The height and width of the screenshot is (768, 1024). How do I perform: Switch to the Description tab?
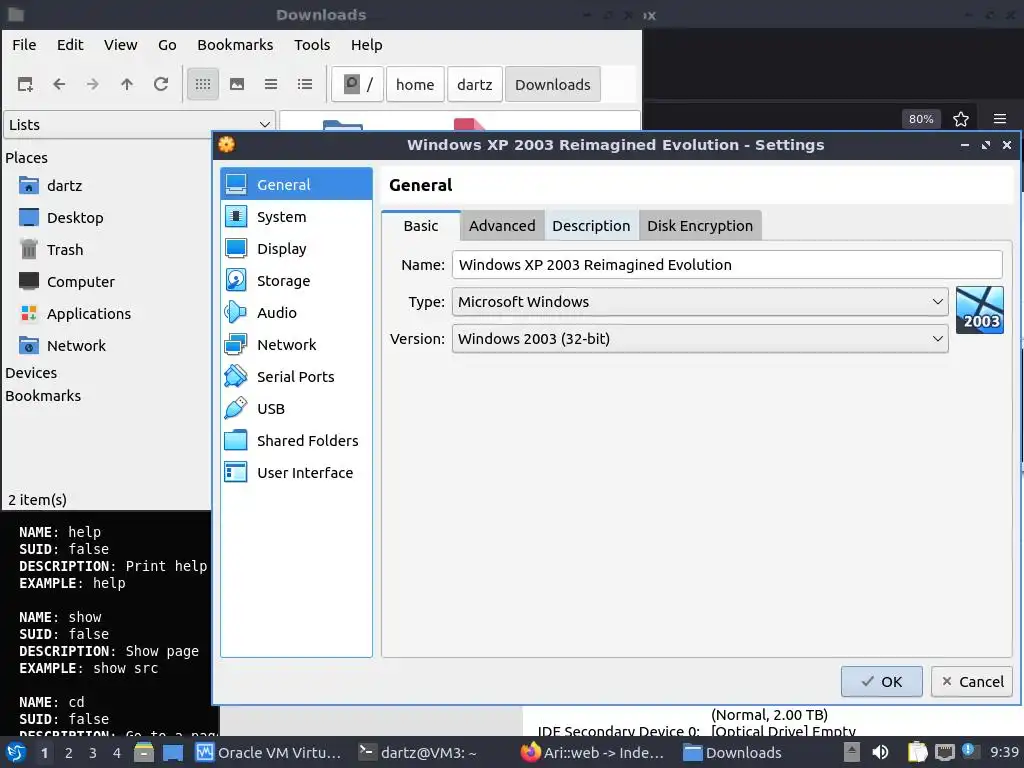591,226
